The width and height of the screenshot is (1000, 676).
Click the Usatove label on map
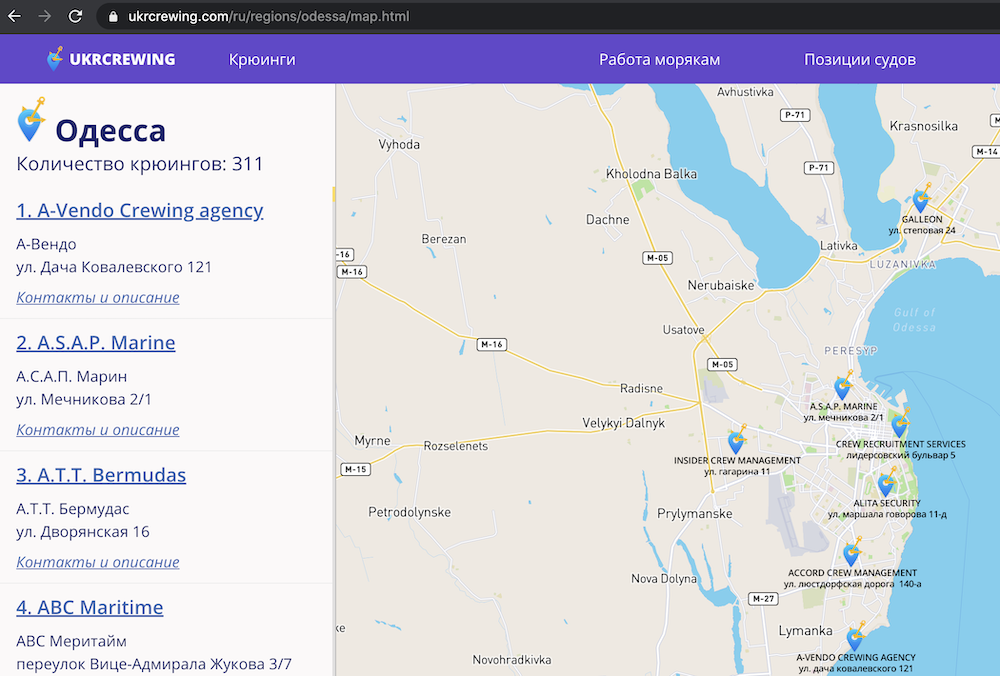coord(683,330)
